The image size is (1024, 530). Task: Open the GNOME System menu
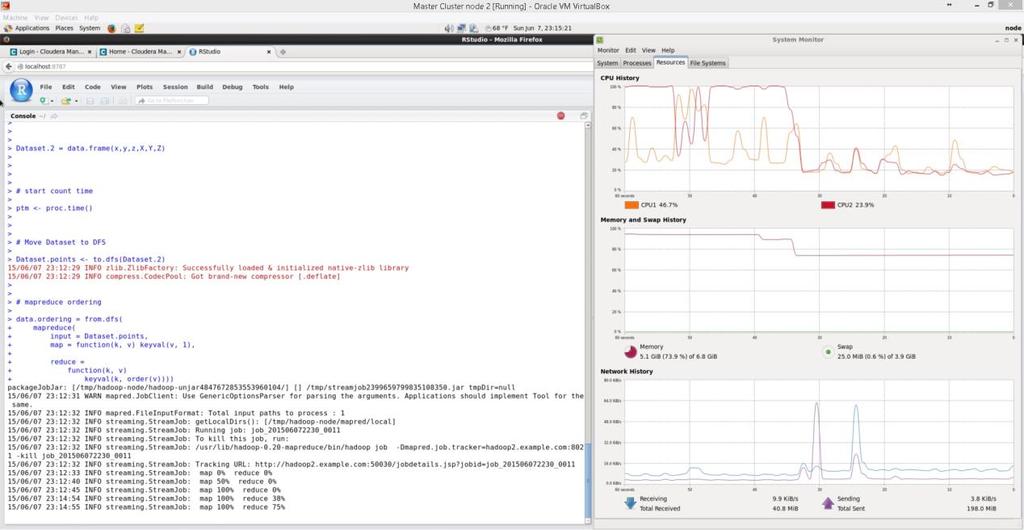tap(89, 28)
